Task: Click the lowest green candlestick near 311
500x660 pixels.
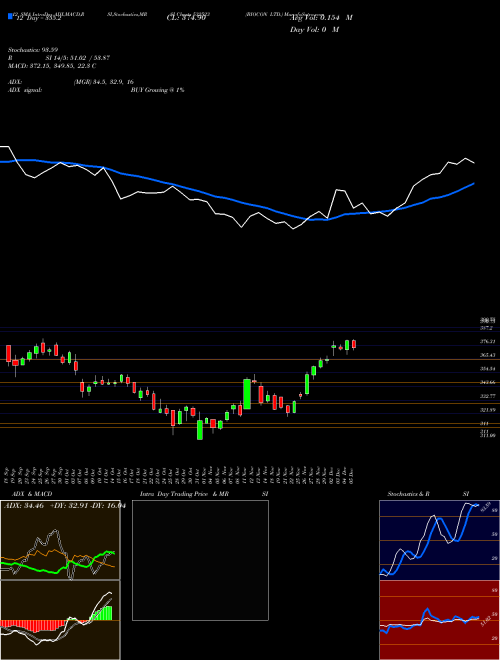Action: (x=200, y=429)
